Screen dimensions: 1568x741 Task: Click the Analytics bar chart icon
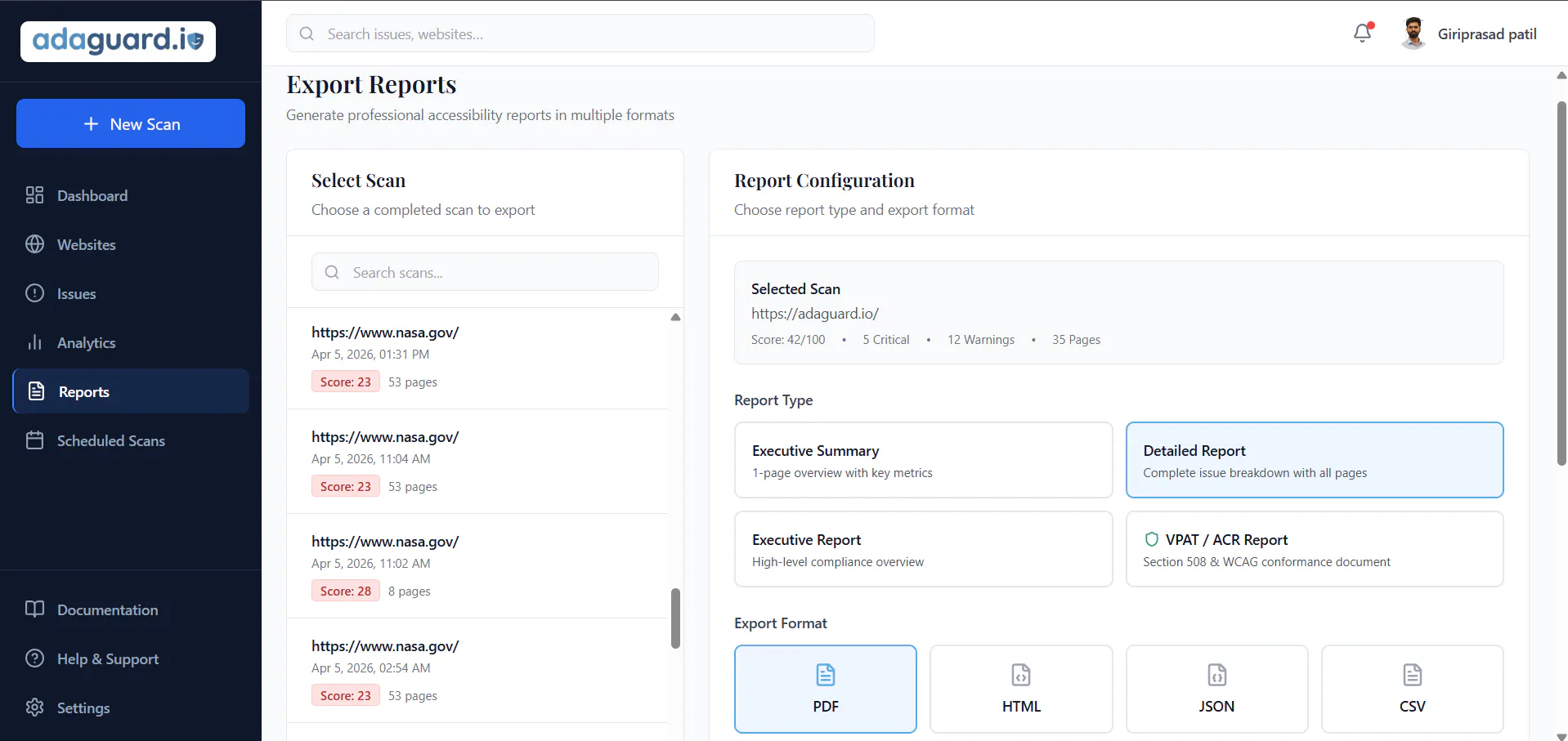tap(34, 342)
